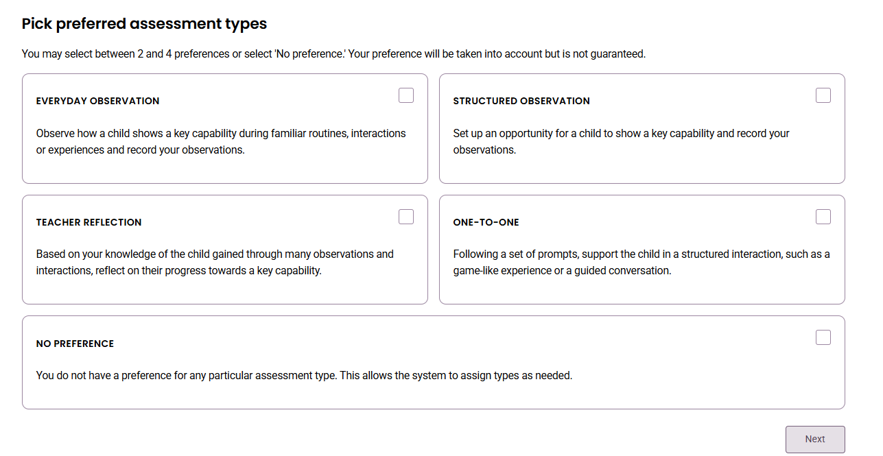Click the STRUCTURED OBSERVATION card title
The image size is (883, 456).
click(521, 101)
